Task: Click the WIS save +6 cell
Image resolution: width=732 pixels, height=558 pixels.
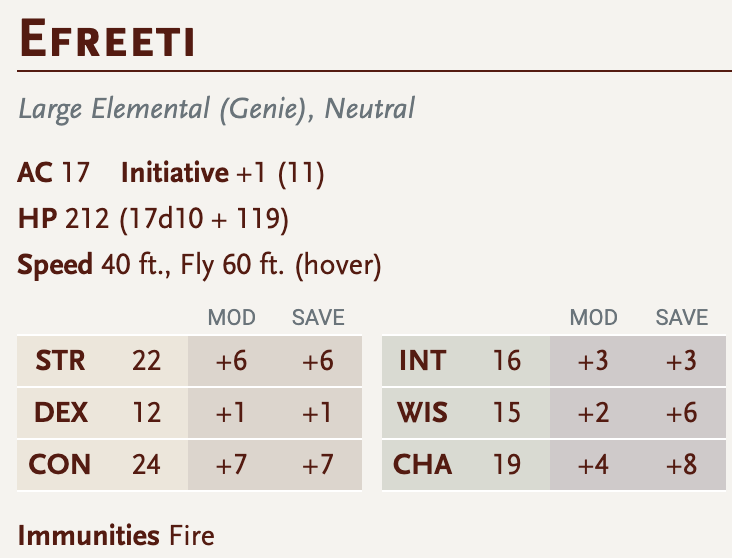Action: click(x=682, y=413)
